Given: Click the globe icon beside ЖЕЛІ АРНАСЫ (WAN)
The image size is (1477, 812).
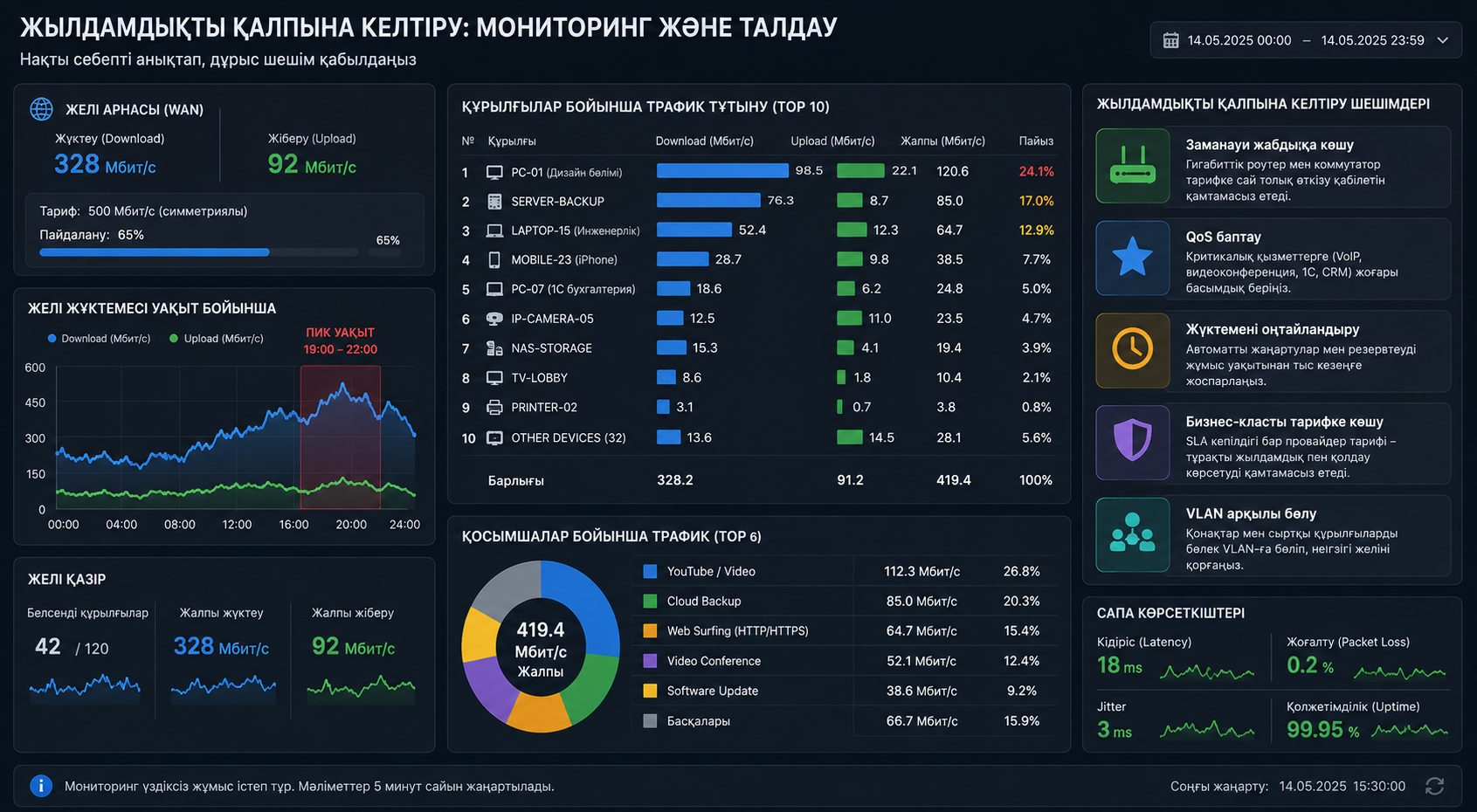Looking at the screenshot, I should point(41,109).
